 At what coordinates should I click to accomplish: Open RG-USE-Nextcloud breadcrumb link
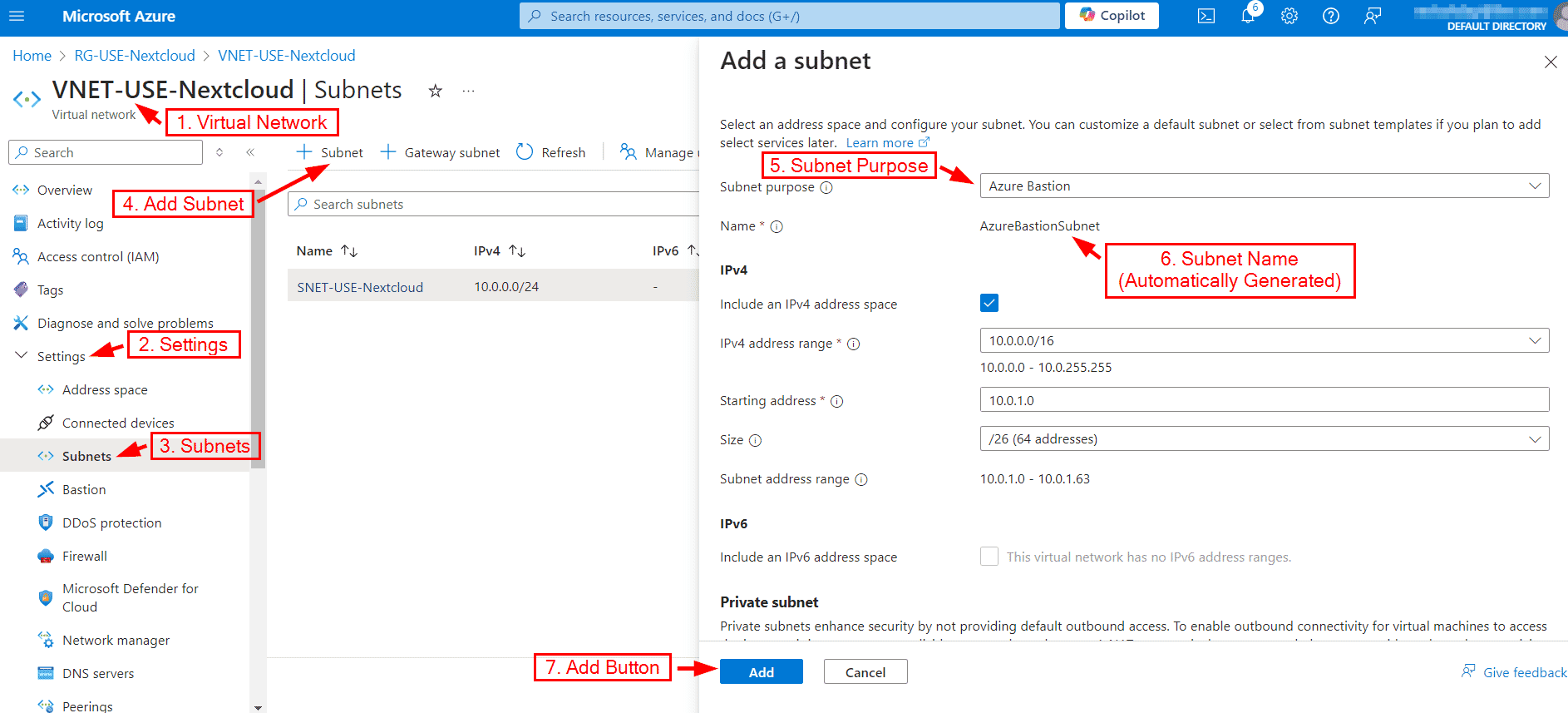point(135,56)
